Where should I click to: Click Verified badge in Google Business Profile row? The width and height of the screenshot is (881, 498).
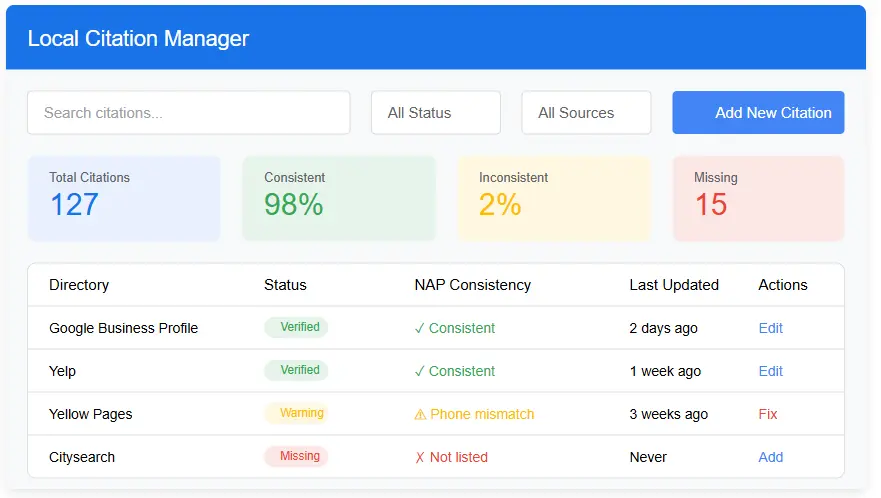pyautogui.click(x=296, y=327)
